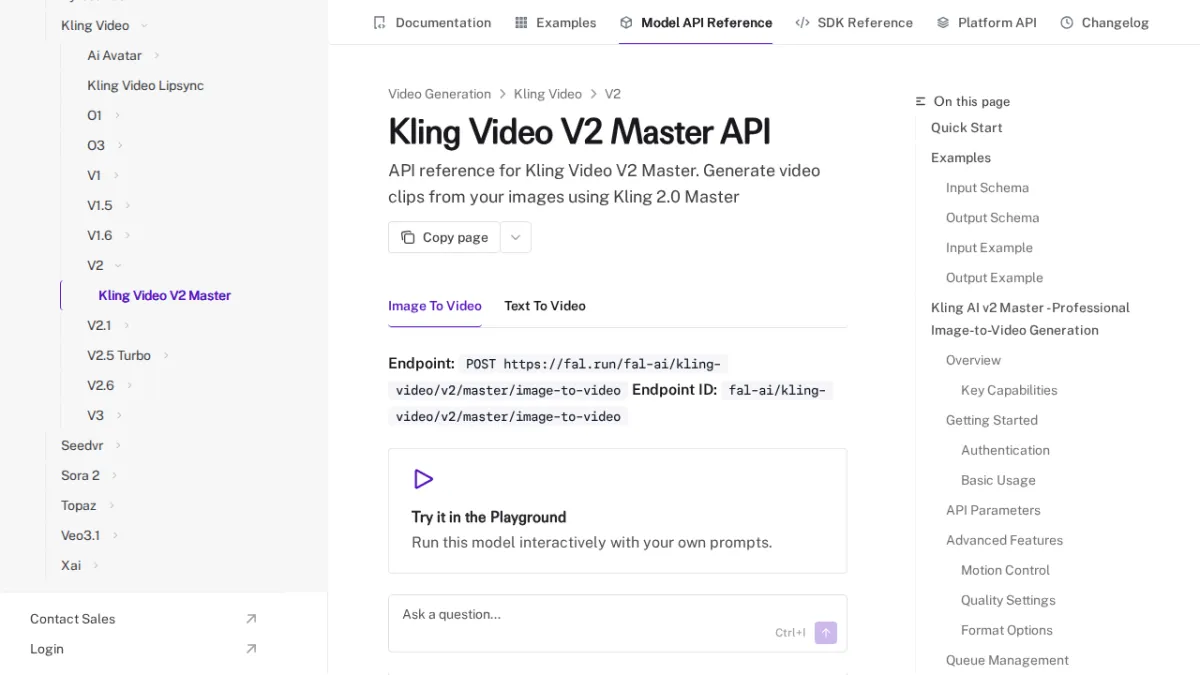Switch to the Text To Video tab
Screen dimensions: 1200x675
(545, 306)
